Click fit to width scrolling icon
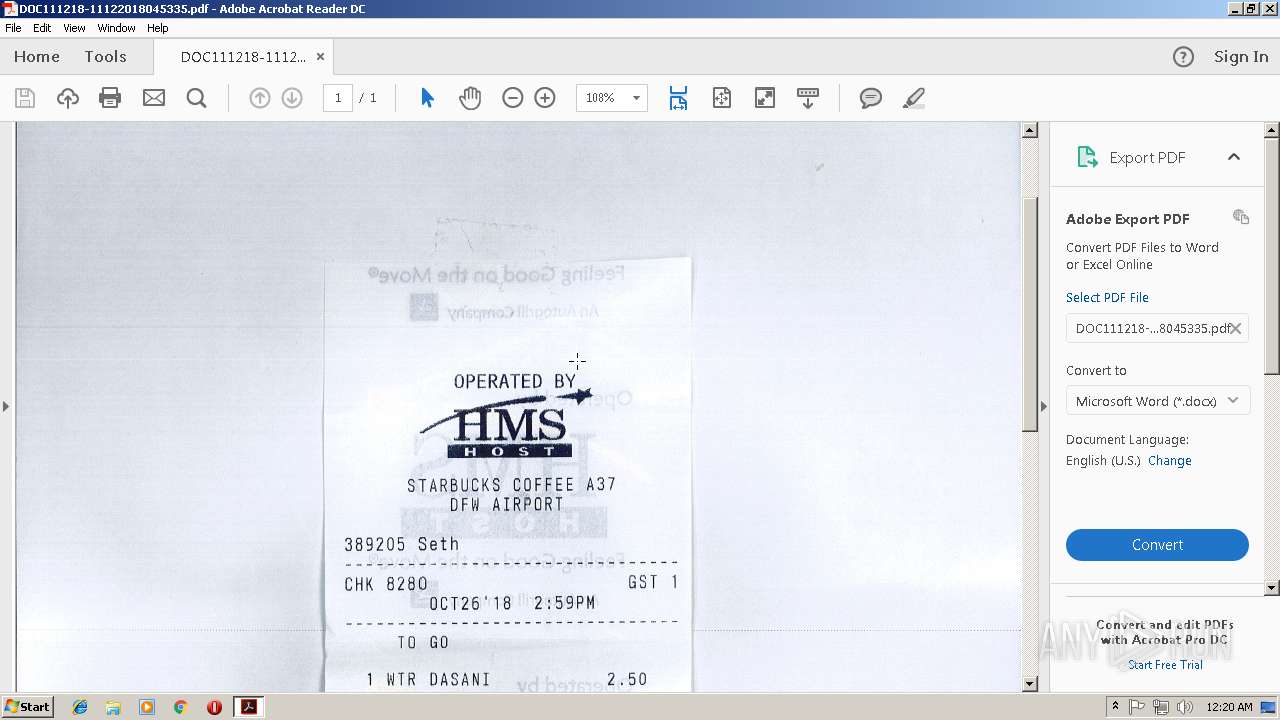Viewport: 1280px width, 720px height. pos(678,98)
